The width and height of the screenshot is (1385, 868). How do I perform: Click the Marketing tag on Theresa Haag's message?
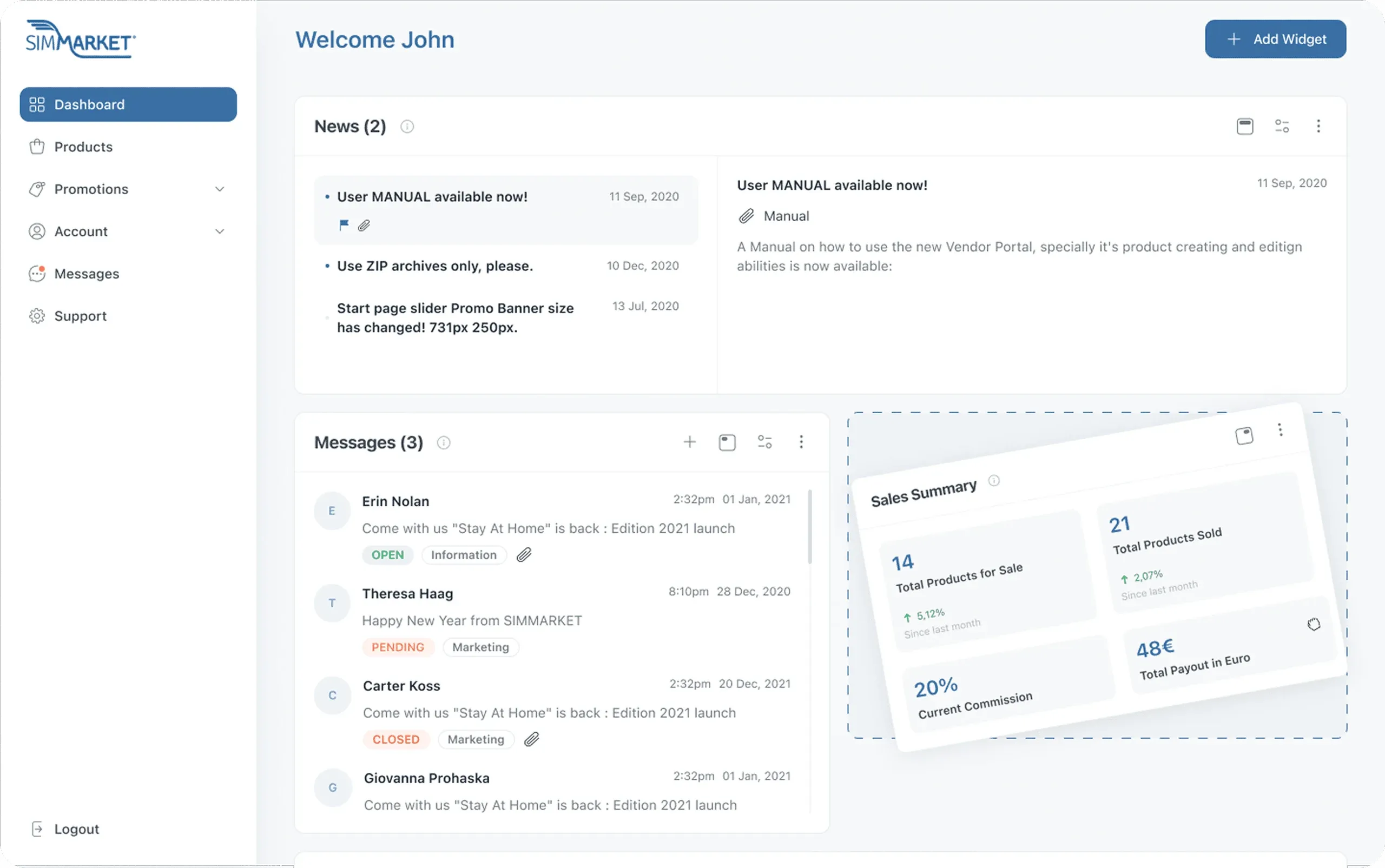pyautogui.click(x=480, y=647)
